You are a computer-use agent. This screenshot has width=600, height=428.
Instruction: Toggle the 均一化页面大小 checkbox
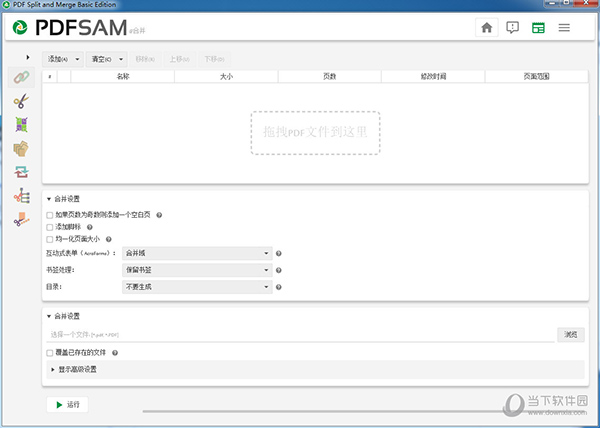pos(49,239)
